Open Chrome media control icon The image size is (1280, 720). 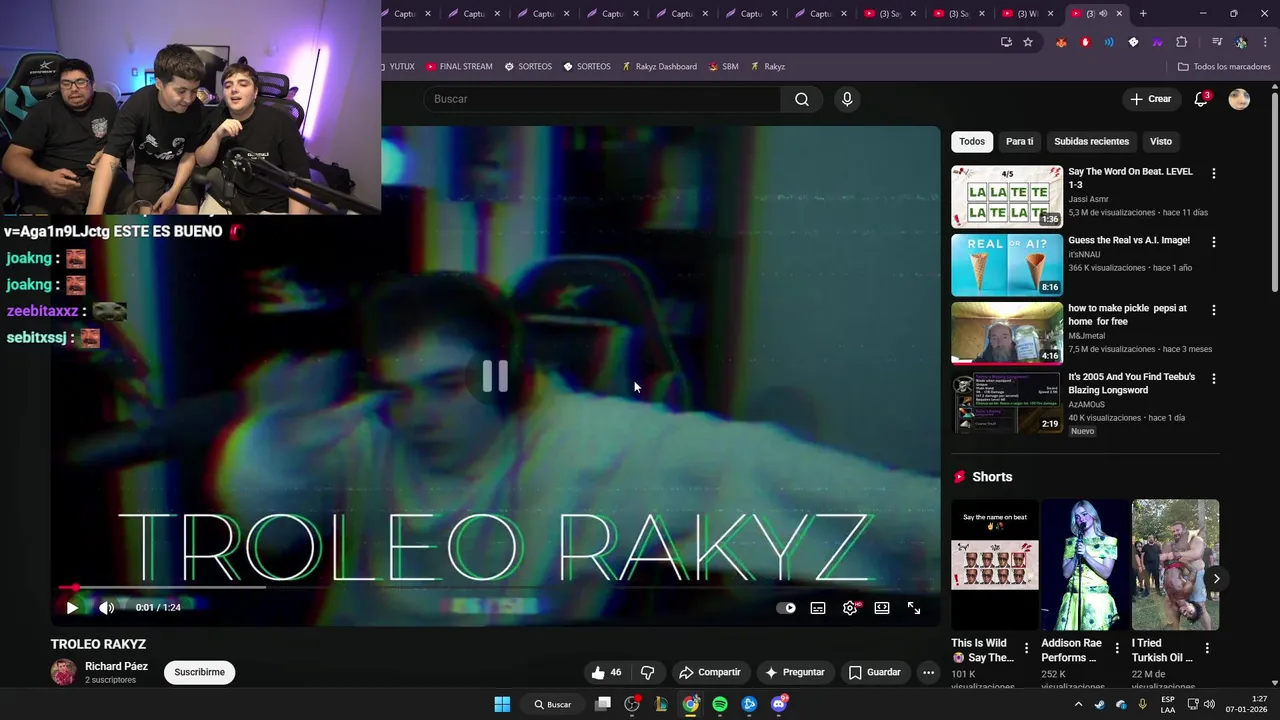coord(1217,42)
